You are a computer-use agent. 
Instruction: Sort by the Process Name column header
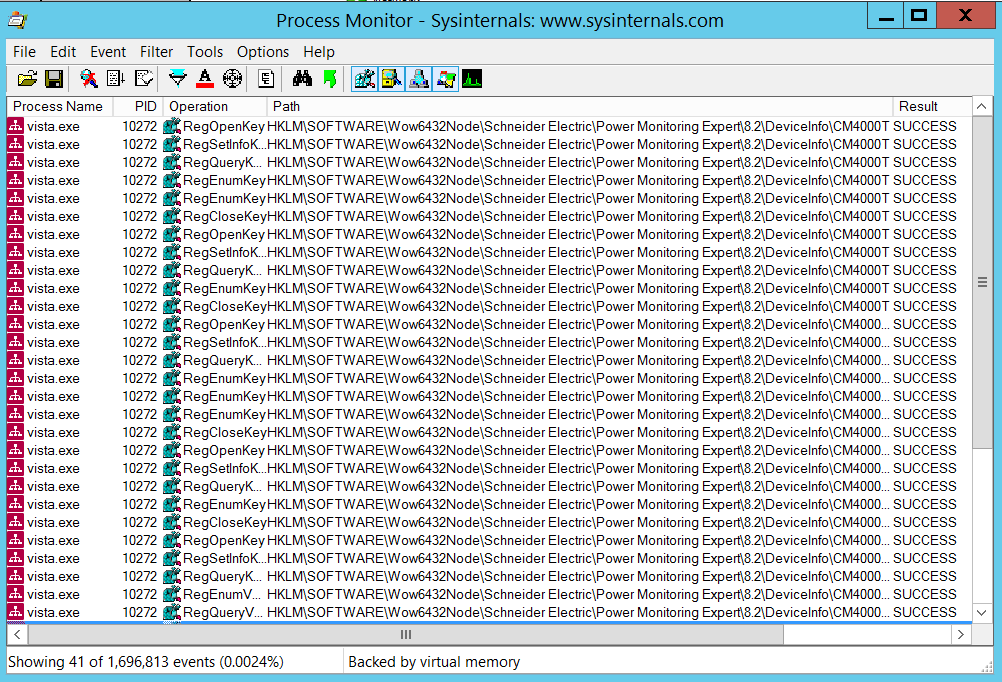click(60, 106)
